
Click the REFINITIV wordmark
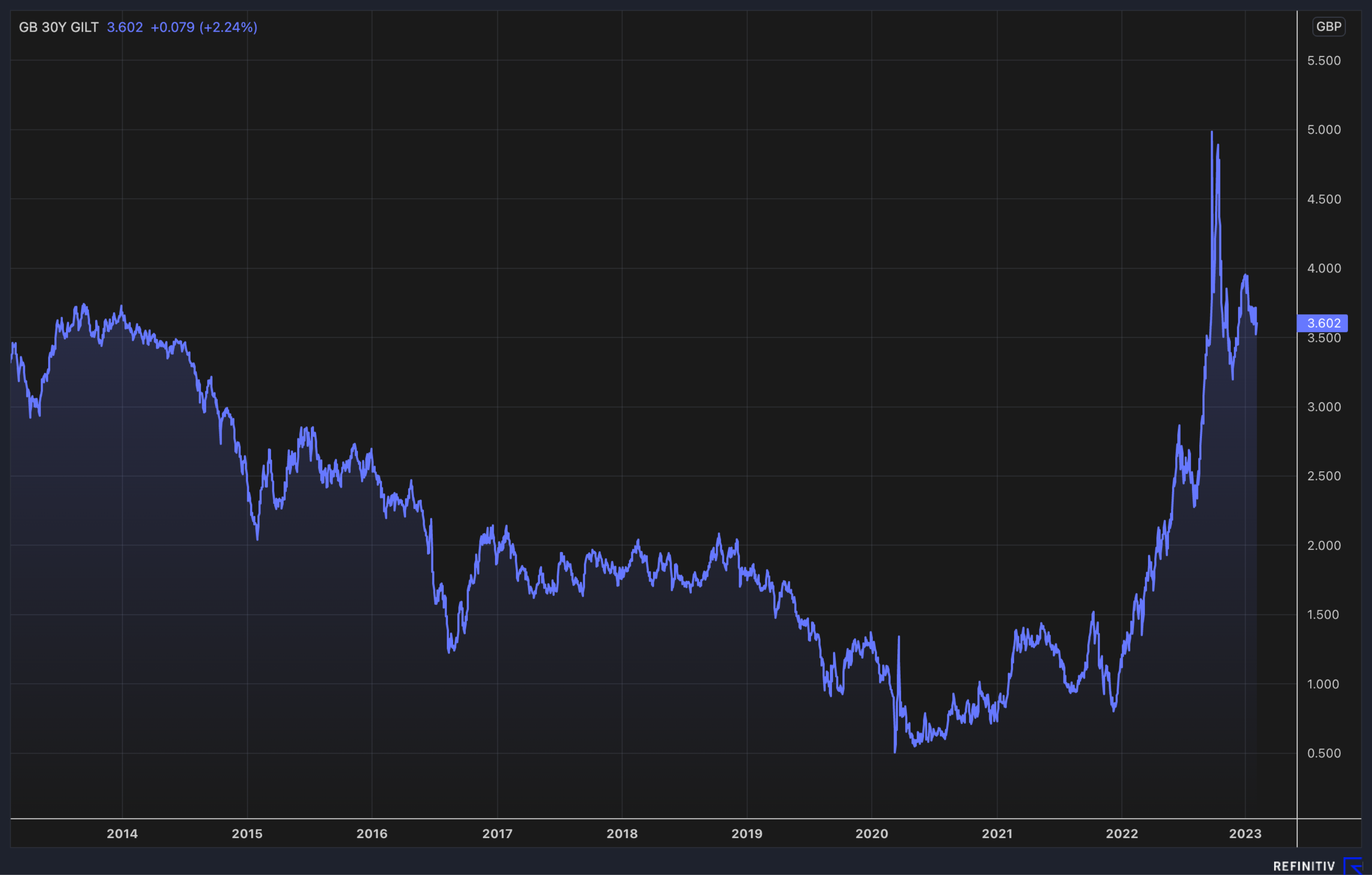coord(1304,867)
